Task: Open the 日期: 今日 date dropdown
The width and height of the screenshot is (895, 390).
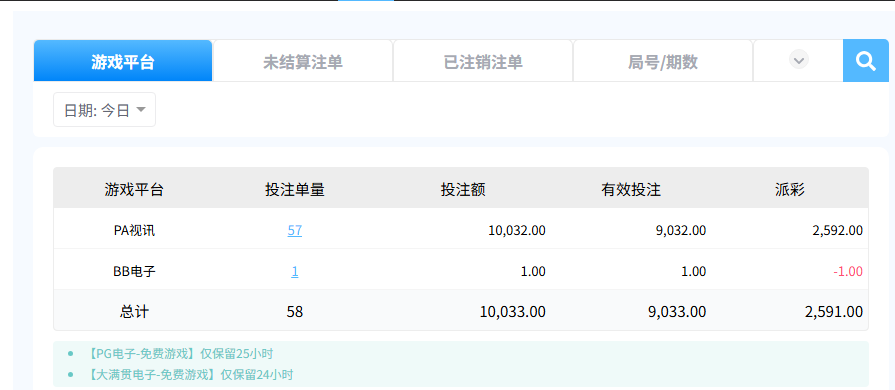Action: pos(104,110)
